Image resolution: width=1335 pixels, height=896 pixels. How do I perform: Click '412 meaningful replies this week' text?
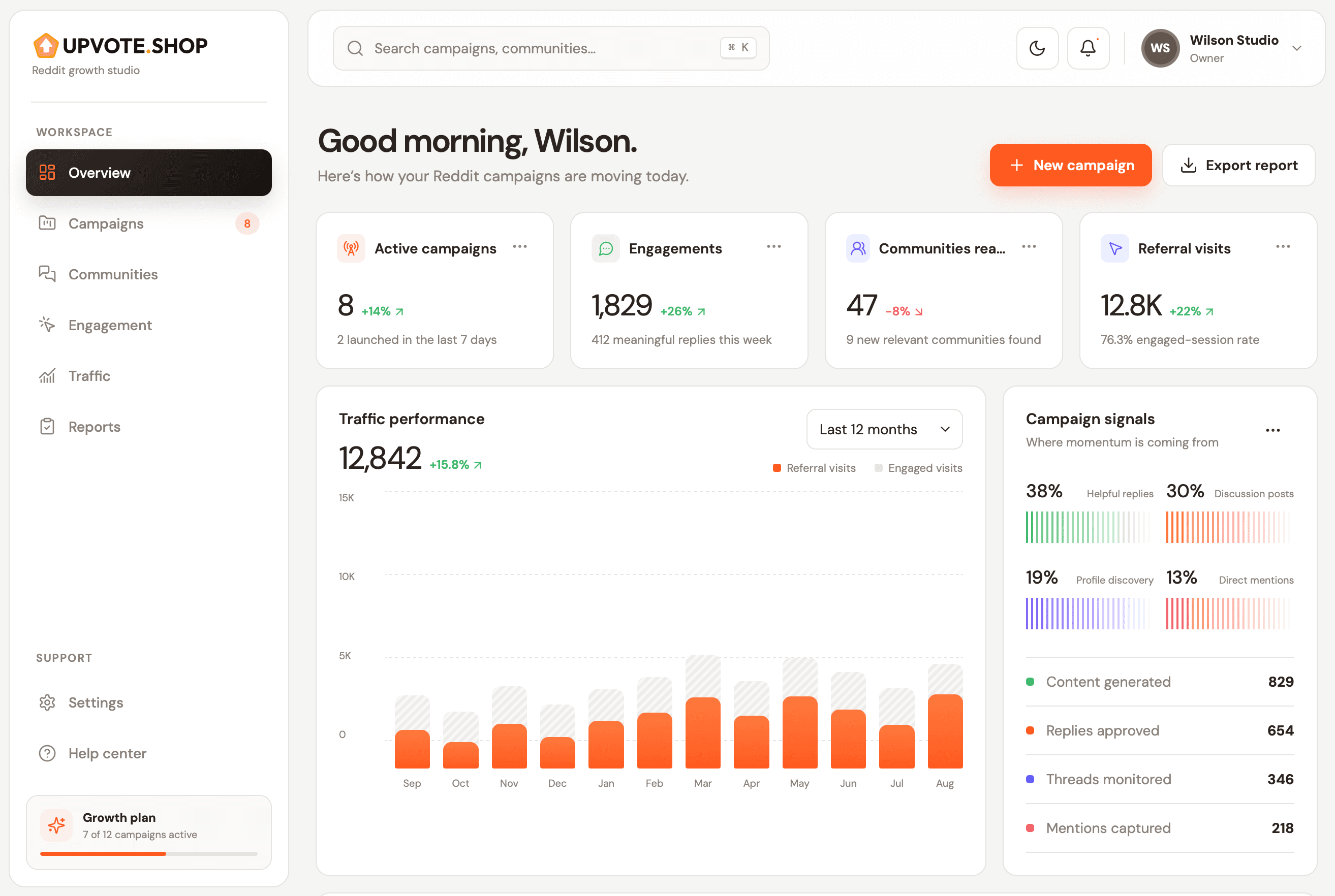(681, 339)
